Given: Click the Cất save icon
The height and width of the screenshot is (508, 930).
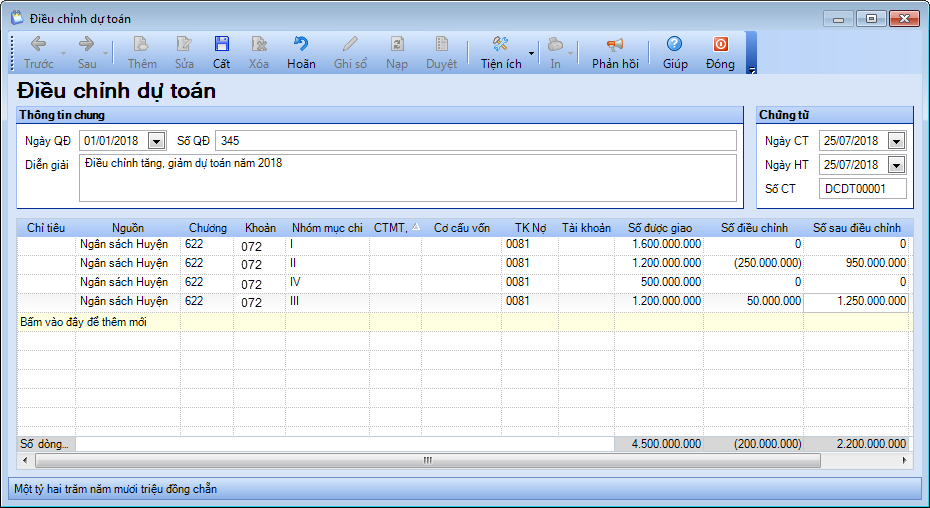Looking at the screenshot, I should tap(221, 44).
